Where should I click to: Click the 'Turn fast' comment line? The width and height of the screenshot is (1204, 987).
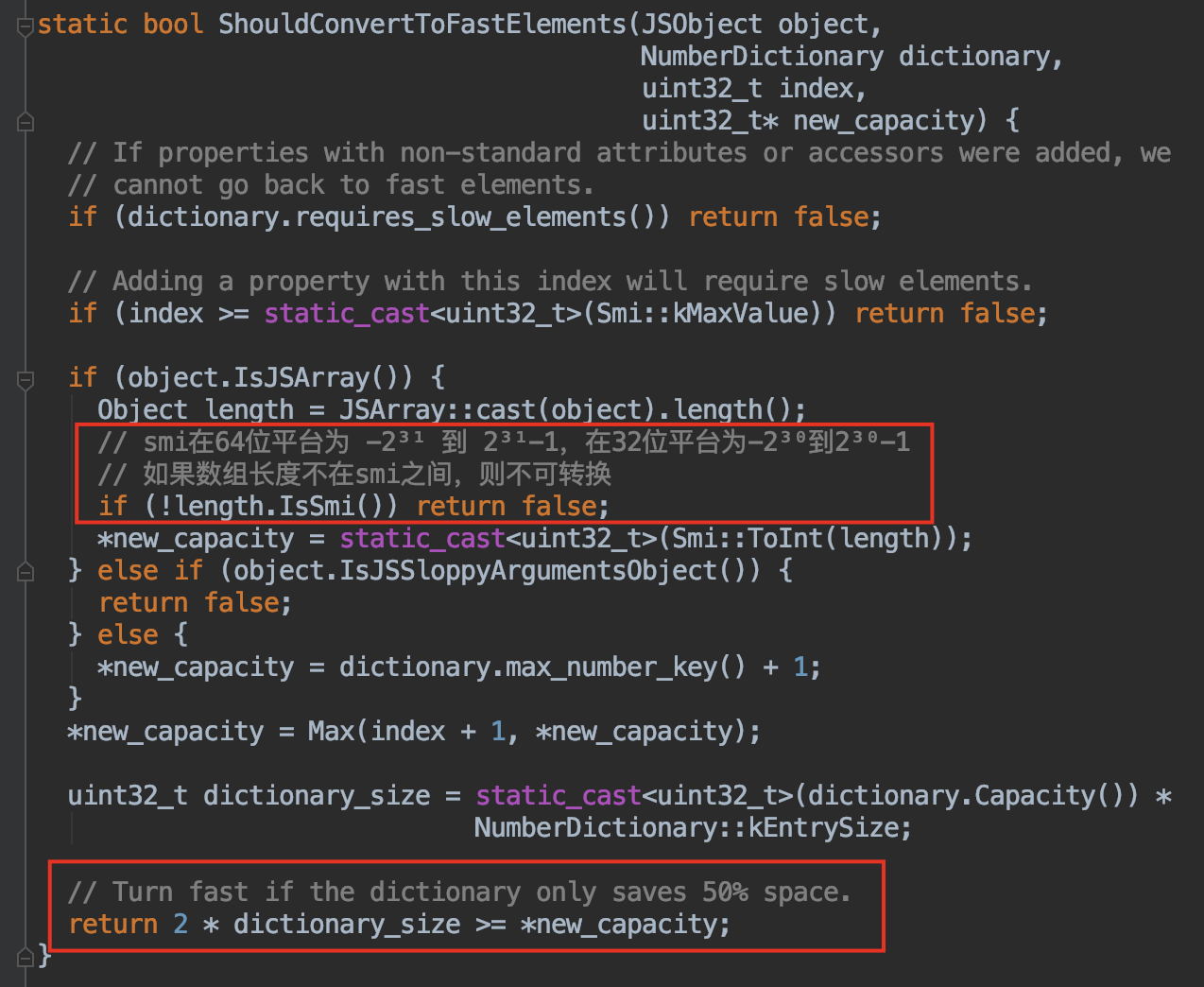[x=459, y=892]
